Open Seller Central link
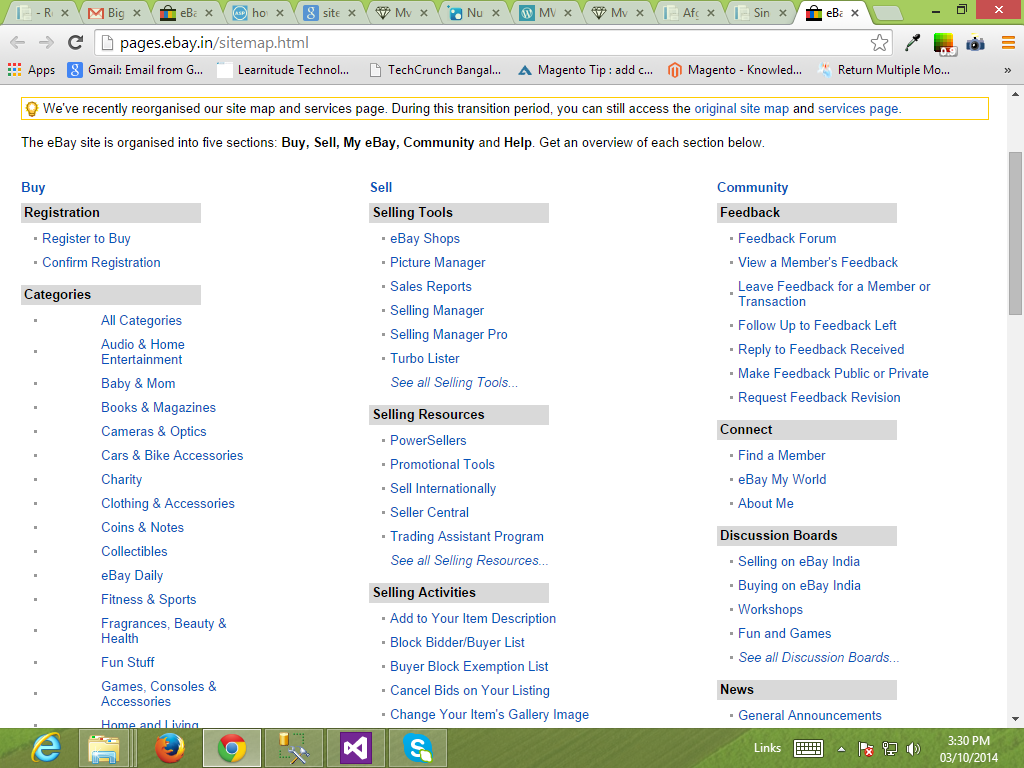The width and height of the screenshot is (1024, 768). (x=429, y=513)
